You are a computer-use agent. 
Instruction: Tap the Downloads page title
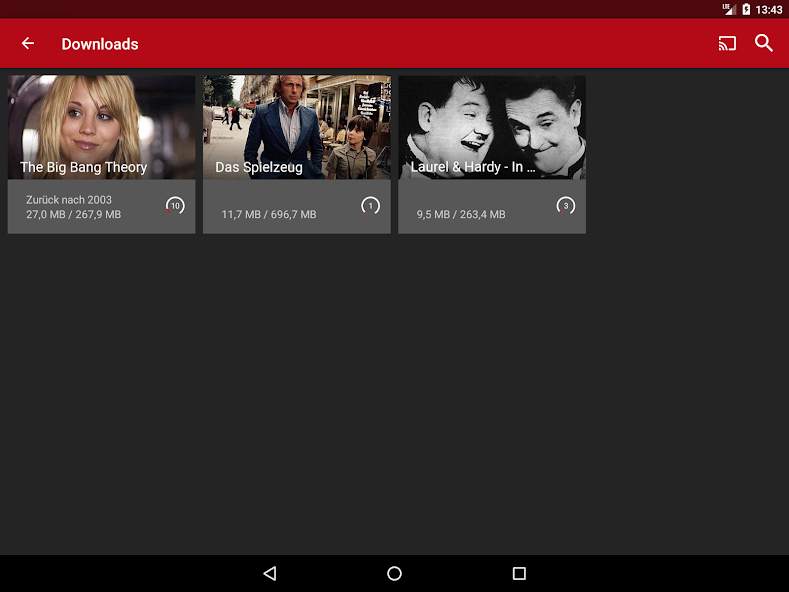point(100,44)
